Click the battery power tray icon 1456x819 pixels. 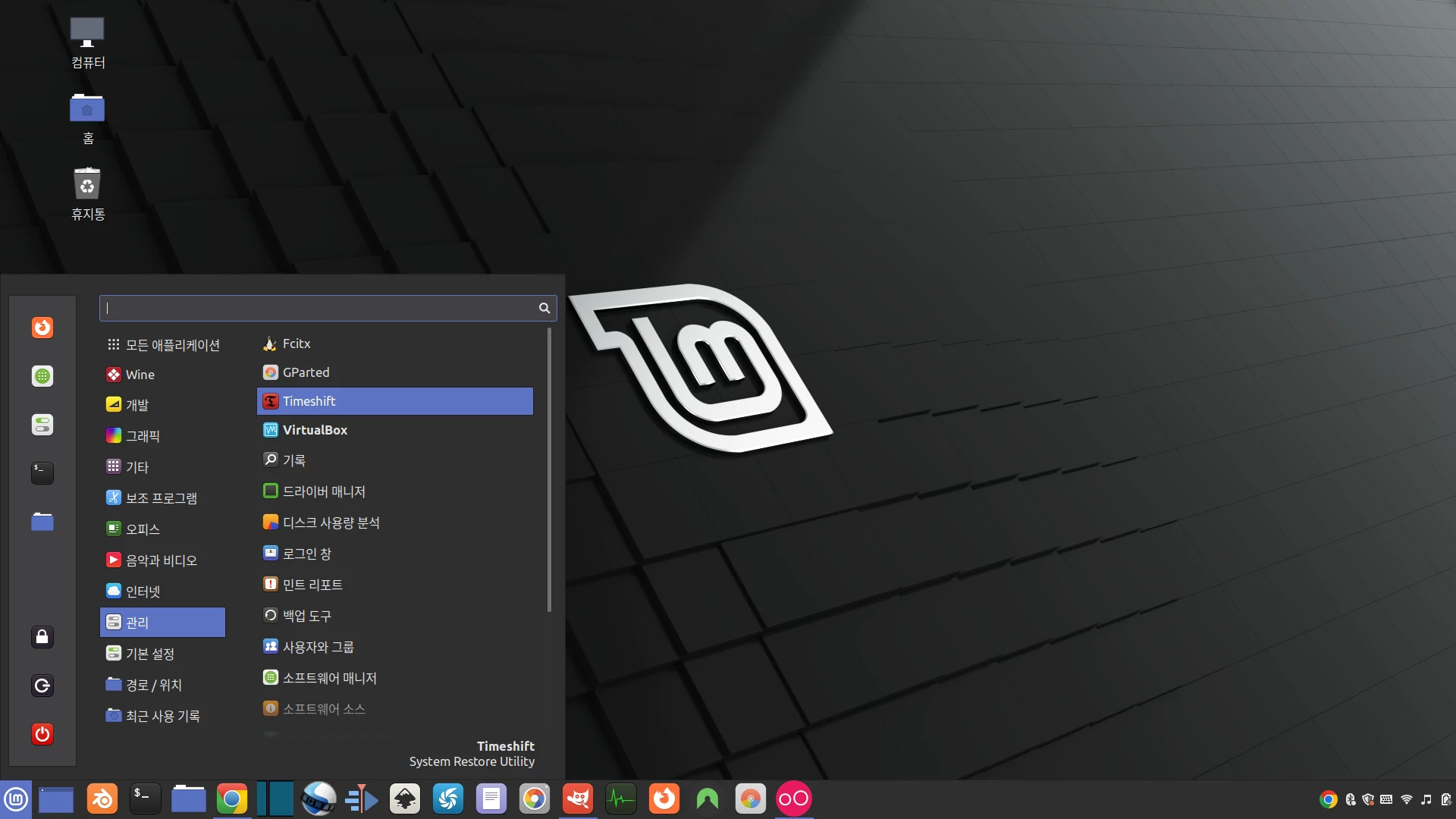click(x=1445, y=799)
